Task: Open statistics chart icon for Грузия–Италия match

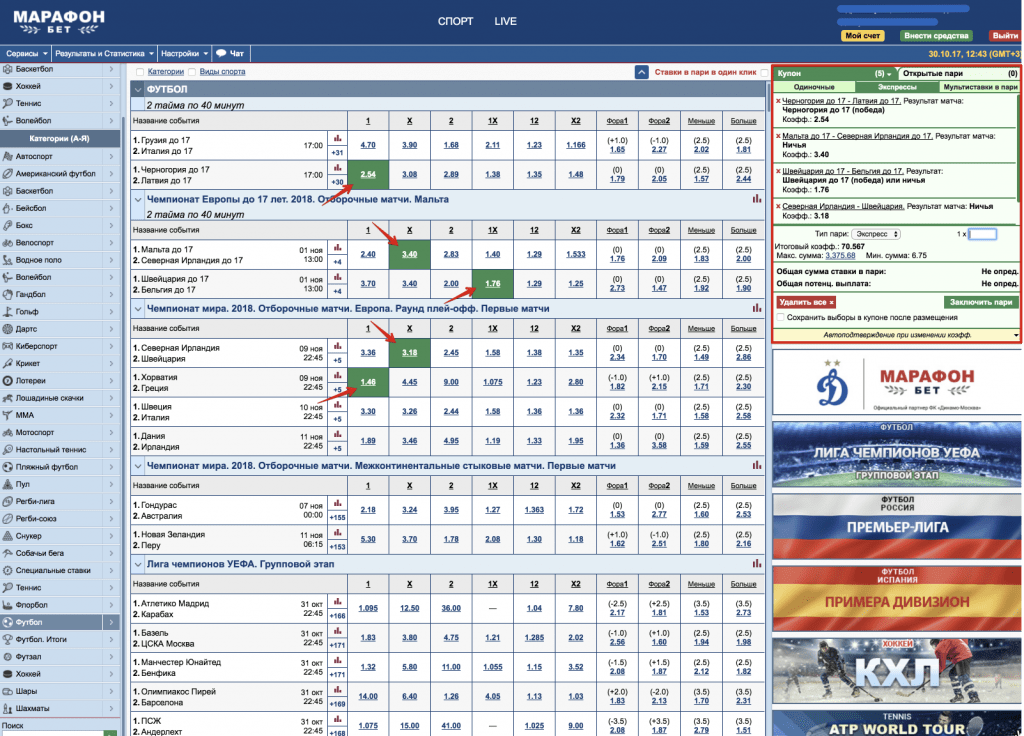Action: (337, 138)
